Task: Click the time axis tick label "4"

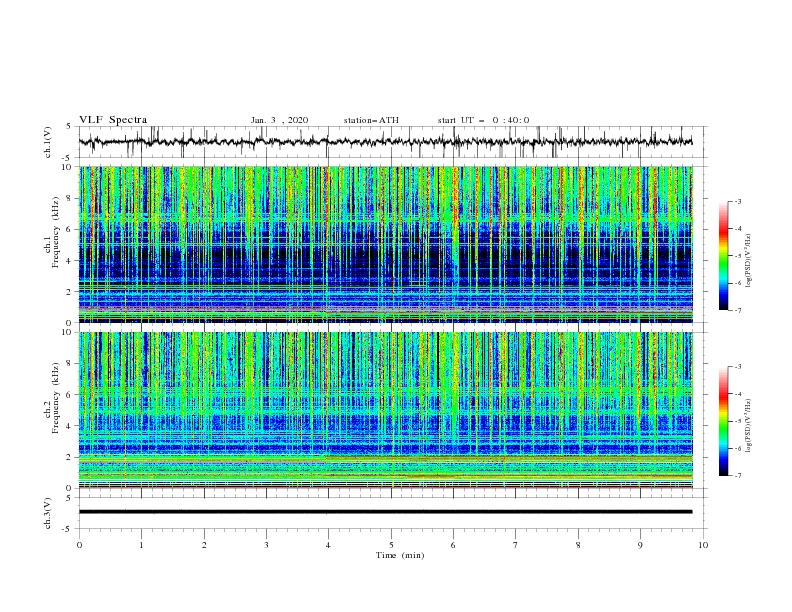Action: click(x=329, y=545)
